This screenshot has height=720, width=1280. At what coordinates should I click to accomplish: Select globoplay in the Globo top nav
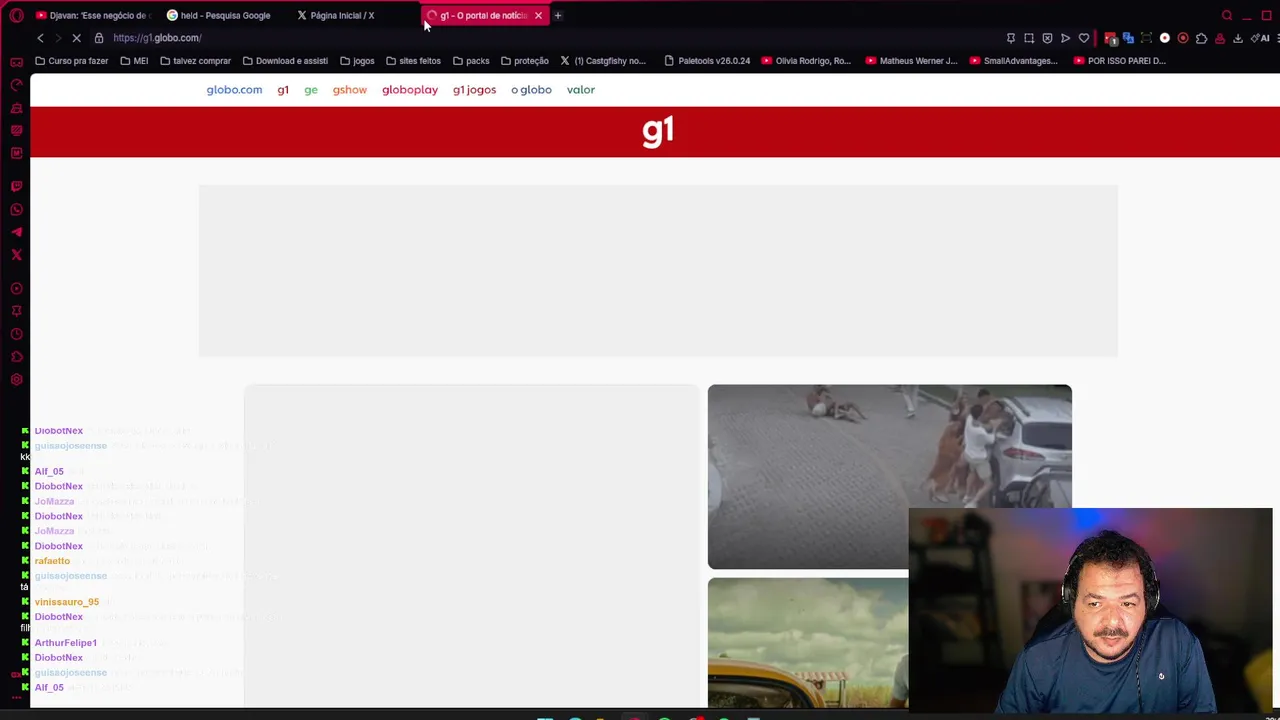(410, 90)
